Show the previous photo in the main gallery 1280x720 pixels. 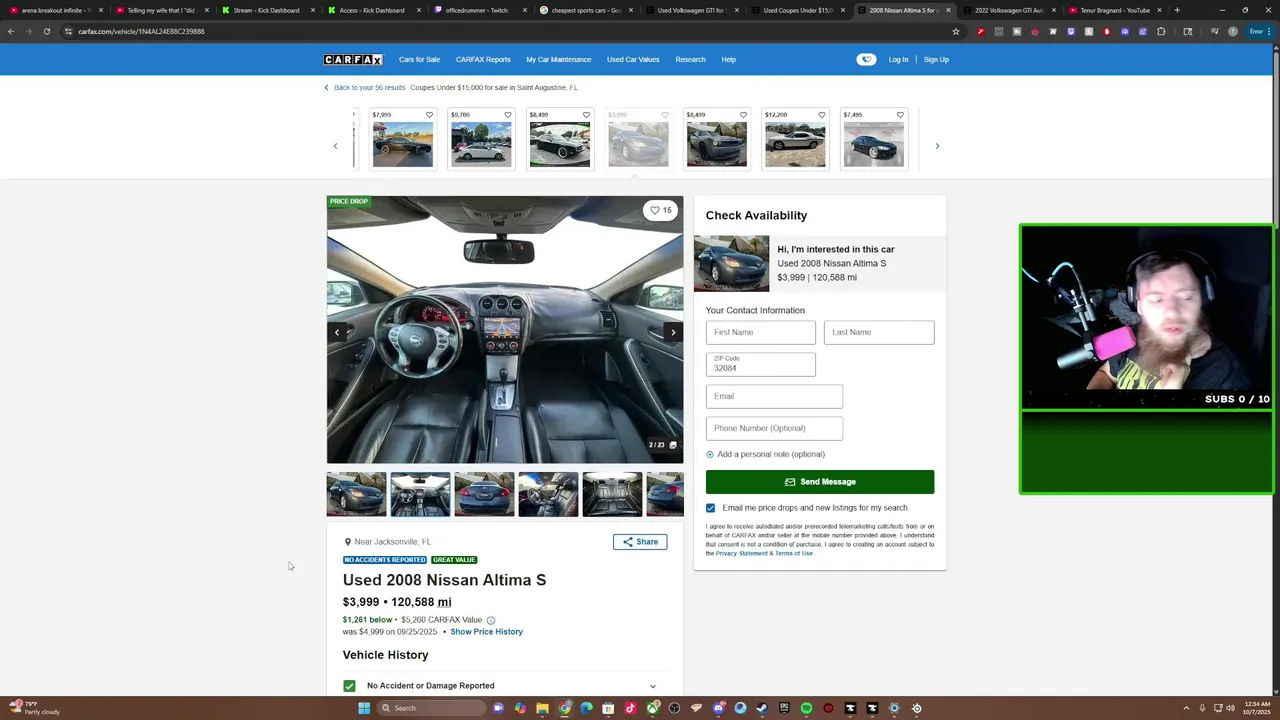click(337, 332)
